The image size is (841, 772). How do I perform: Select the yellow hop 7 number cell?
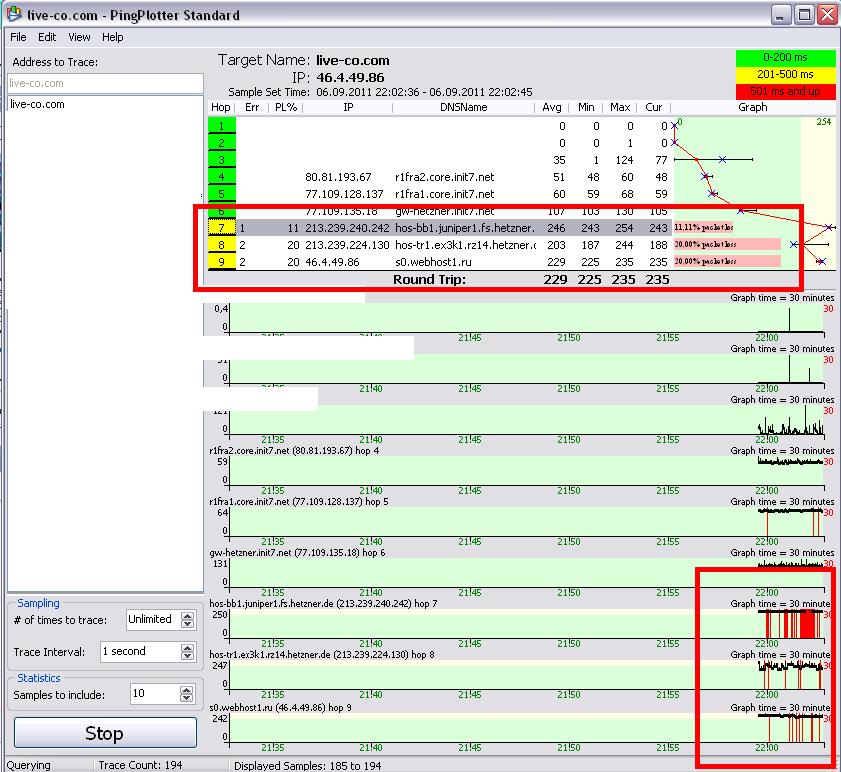coord(221,228)
